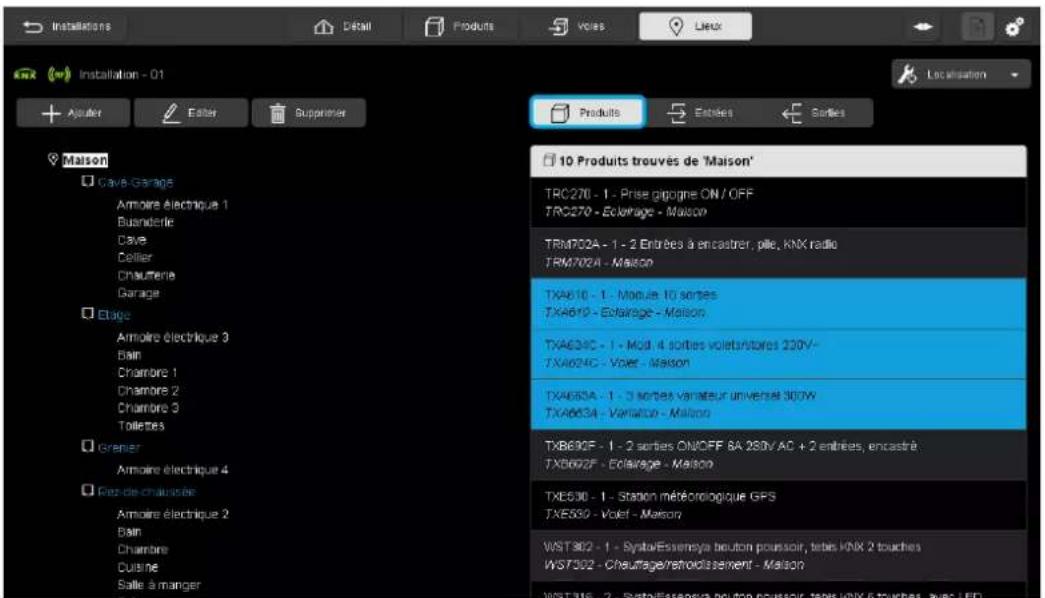This screenshot has width=1045, height=598.
Task: Select Chambre 1
Action: pos(147,373)
